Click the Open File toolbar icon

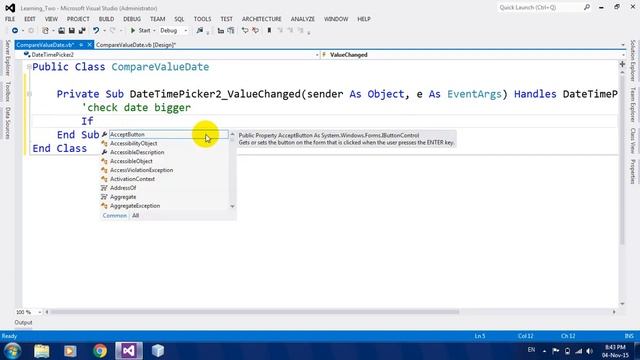coord(61,31)
